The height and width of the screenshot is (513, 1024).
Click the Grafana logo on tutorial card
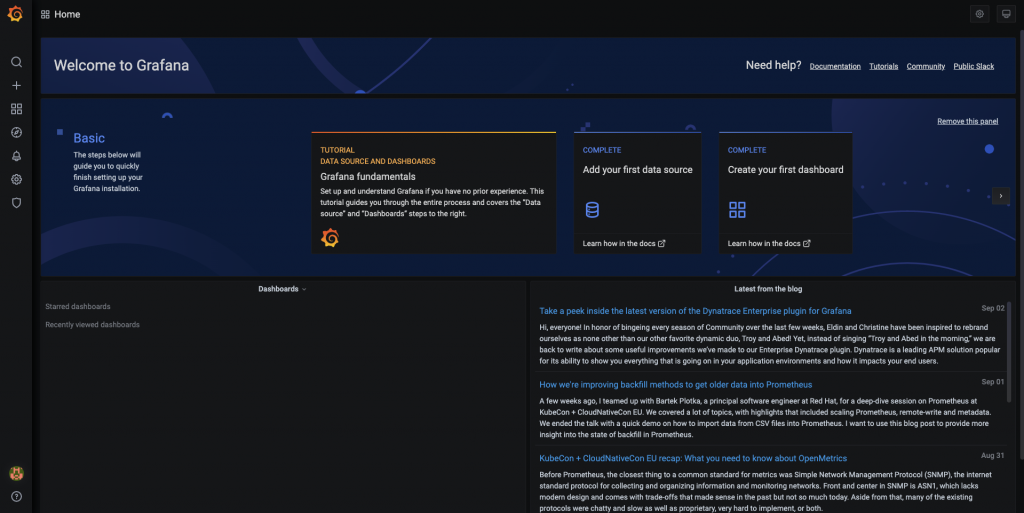tap(330, 238)
